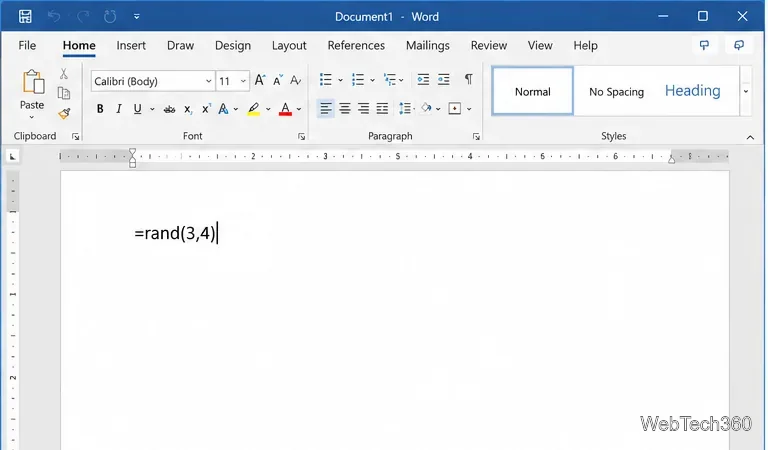Click the Numbering list icon

(358, 79)
